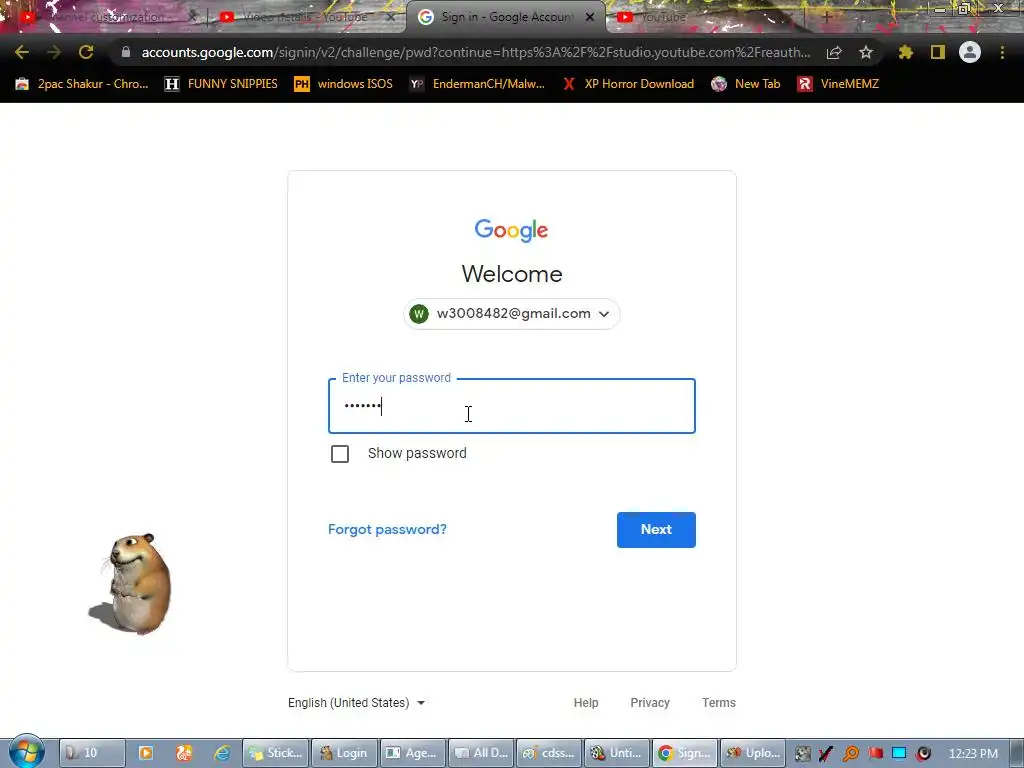Open the Windows Start orb

click(27, 752)
